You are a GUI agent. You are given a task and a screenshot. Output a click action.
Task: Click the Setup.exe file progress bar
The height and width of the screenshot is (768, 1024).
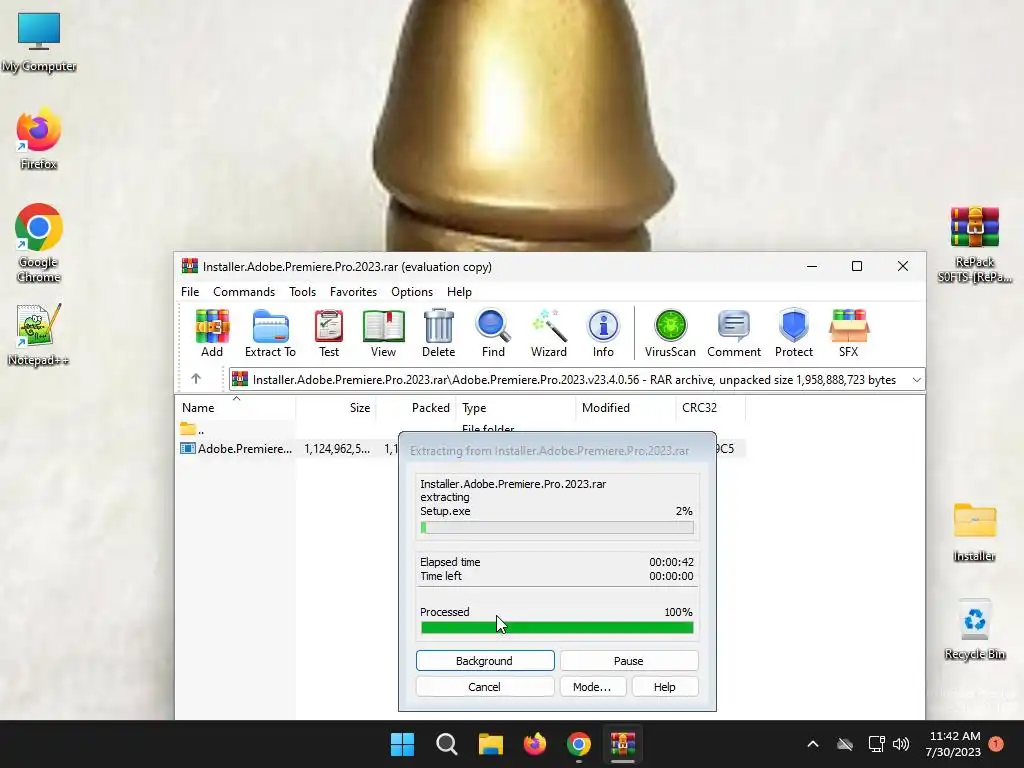(x=557, y=528)
